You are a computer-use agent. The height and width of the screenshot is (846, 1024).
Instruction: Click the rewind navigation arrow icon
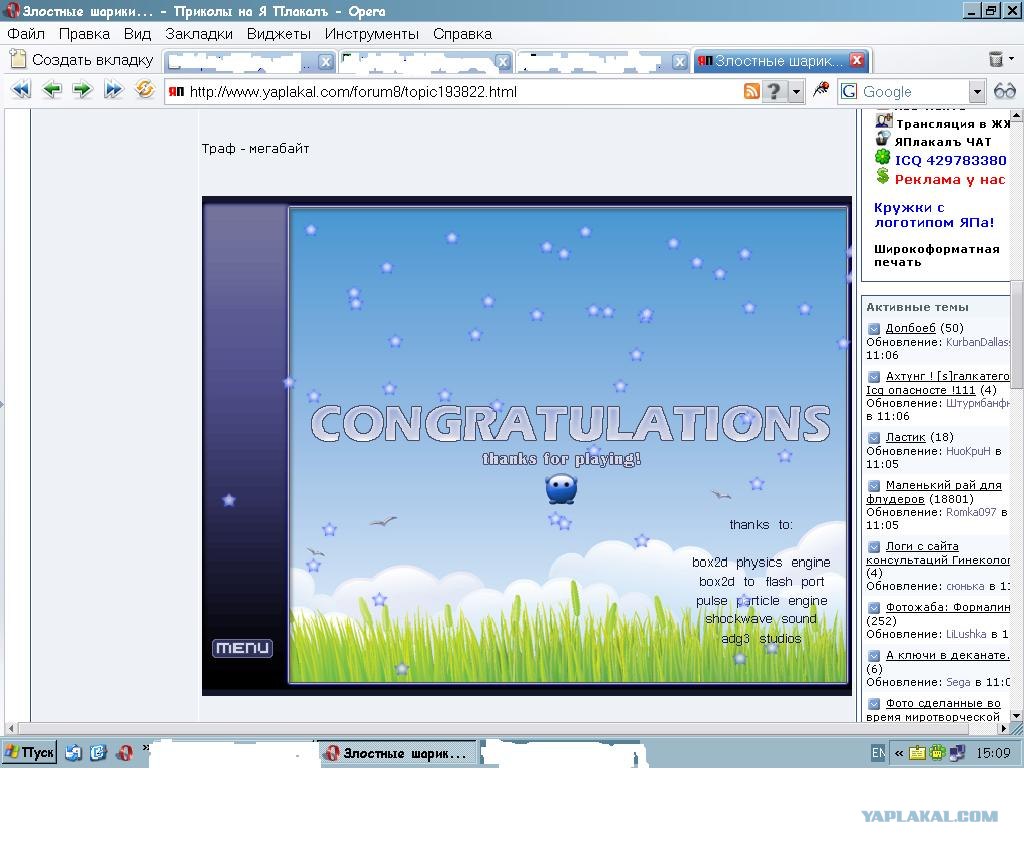coord(21,89)
